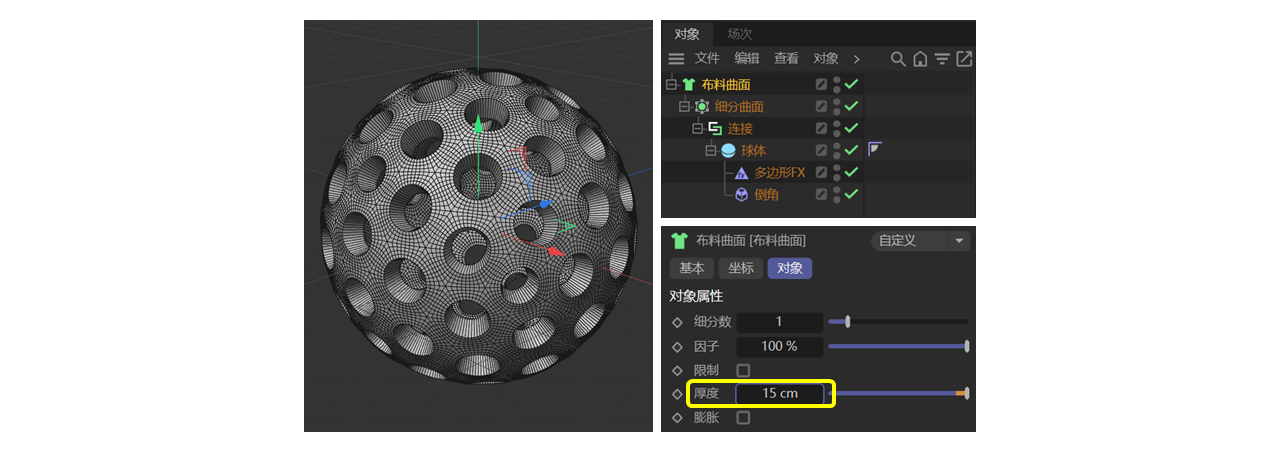The image size is (1280, 453).
Task: Collapse the 布料曲面 tree node
Action: [671, 85]
